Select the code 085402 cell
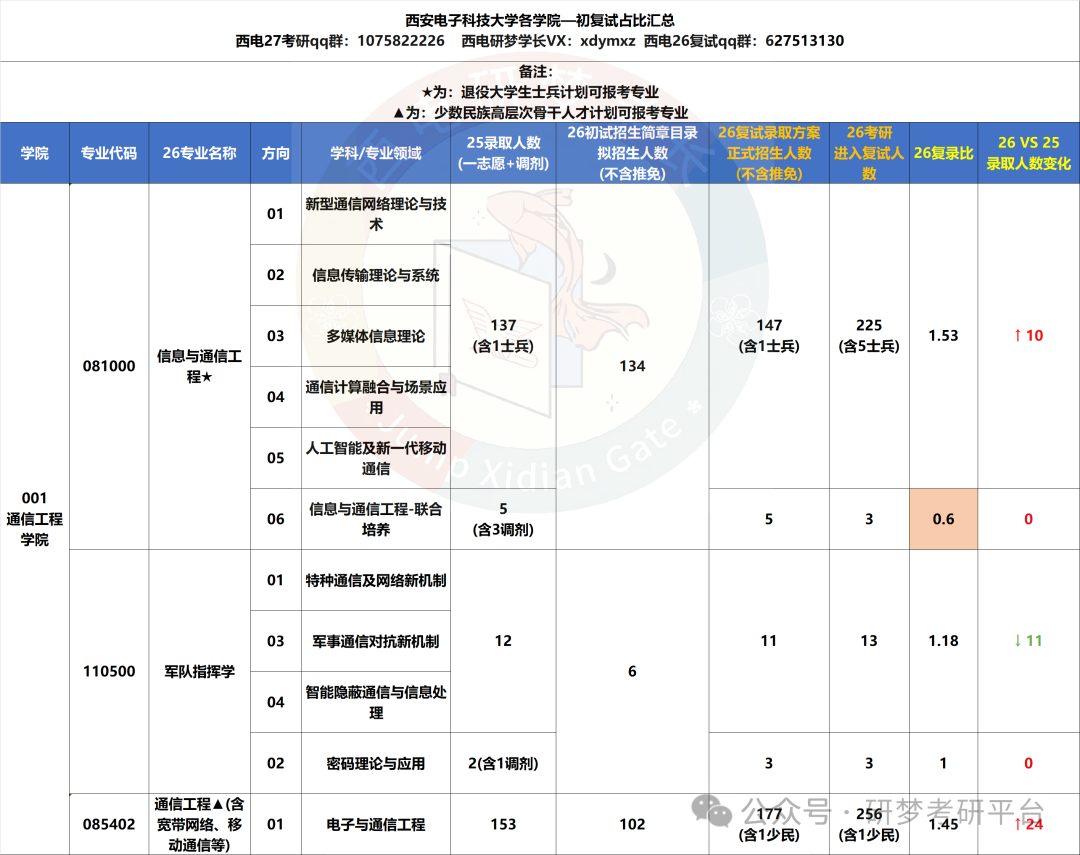1080x855 pixels. tap(109, 824)
